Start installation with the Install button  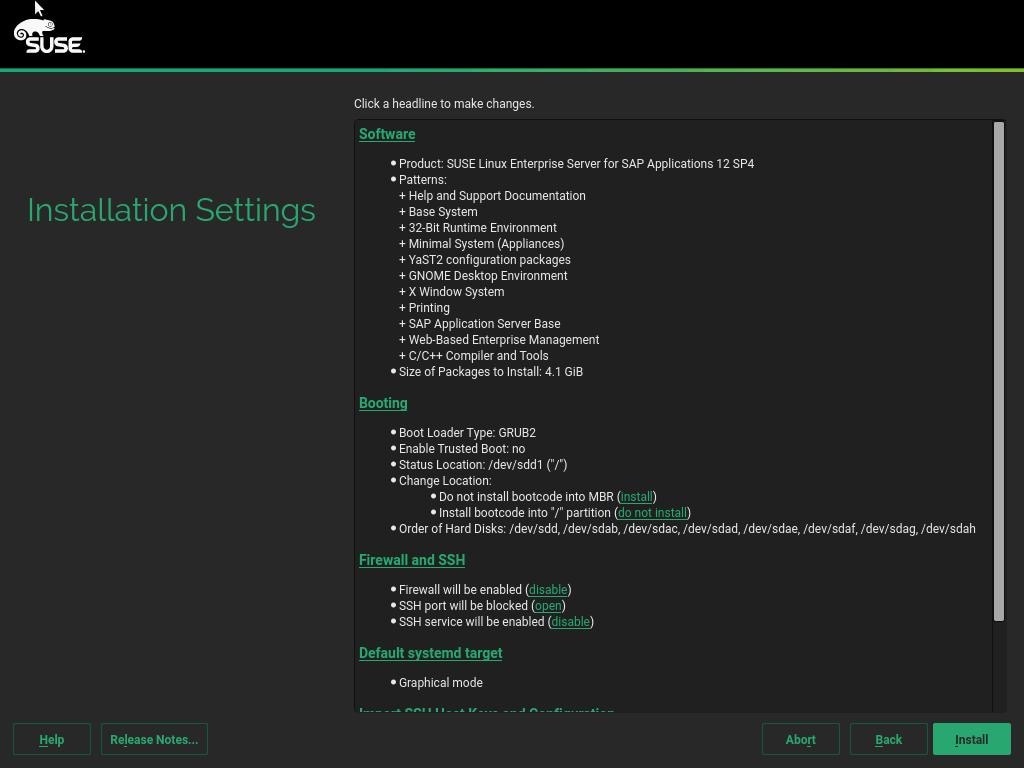click(x=971, y=739)
